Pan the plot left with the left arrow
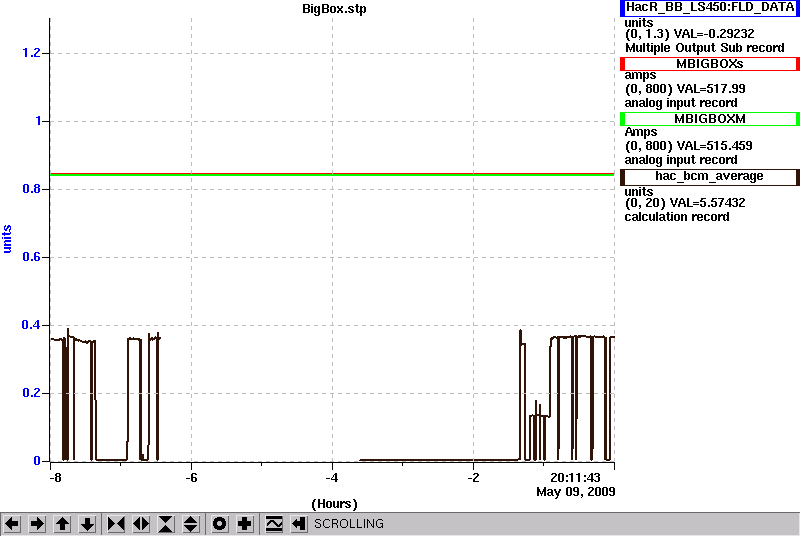The height and width of the screenshot is (536, 800). [x=12, y=524]
